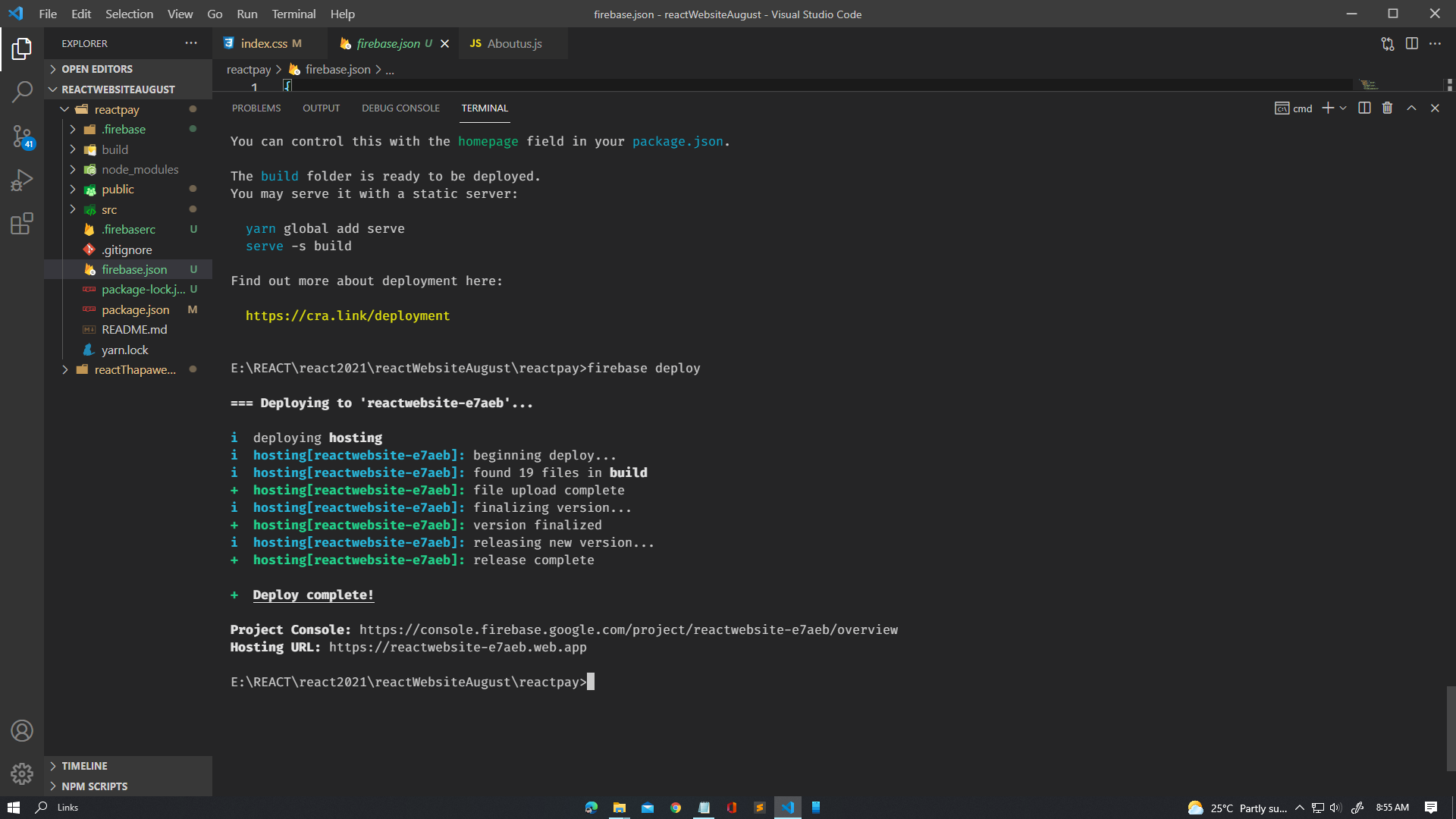Screen dimensions: 1456x819
Task: Expand the node_modules folder
Action: coord(73,169)
